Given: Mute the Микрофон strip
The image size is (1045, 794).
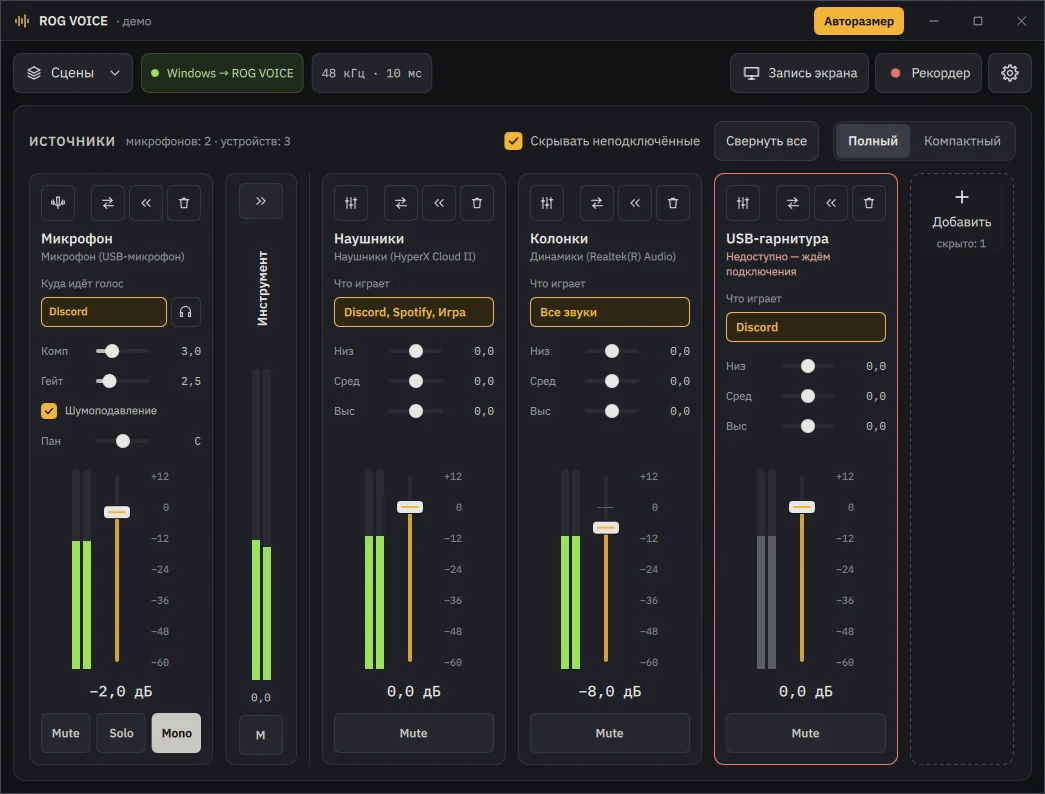Looking at the screenshot, I should point(65,733).
